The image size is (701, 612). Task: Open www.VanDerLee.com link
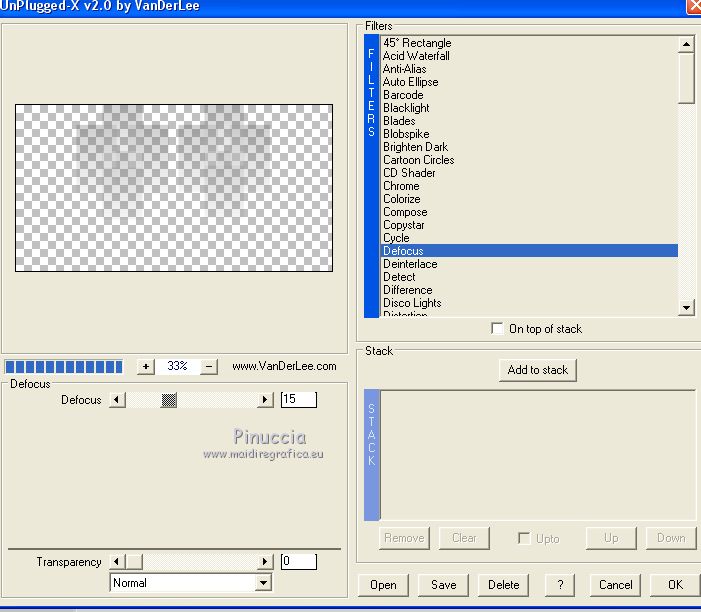(284, 366)
